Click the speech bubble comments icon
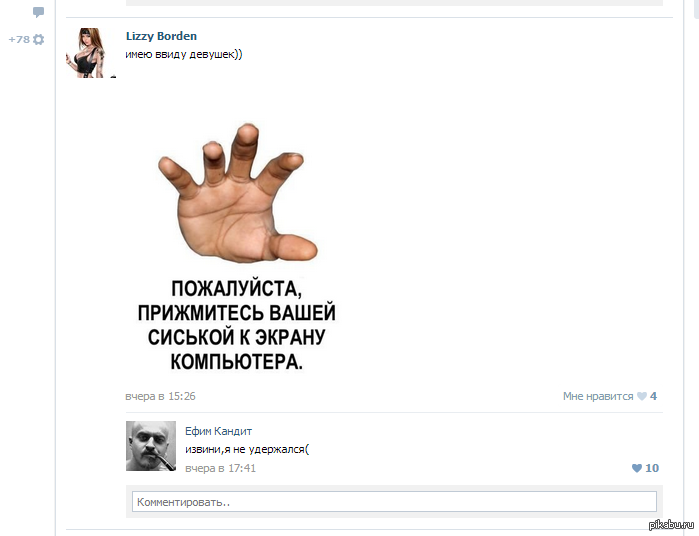 (x=38, y=12)
